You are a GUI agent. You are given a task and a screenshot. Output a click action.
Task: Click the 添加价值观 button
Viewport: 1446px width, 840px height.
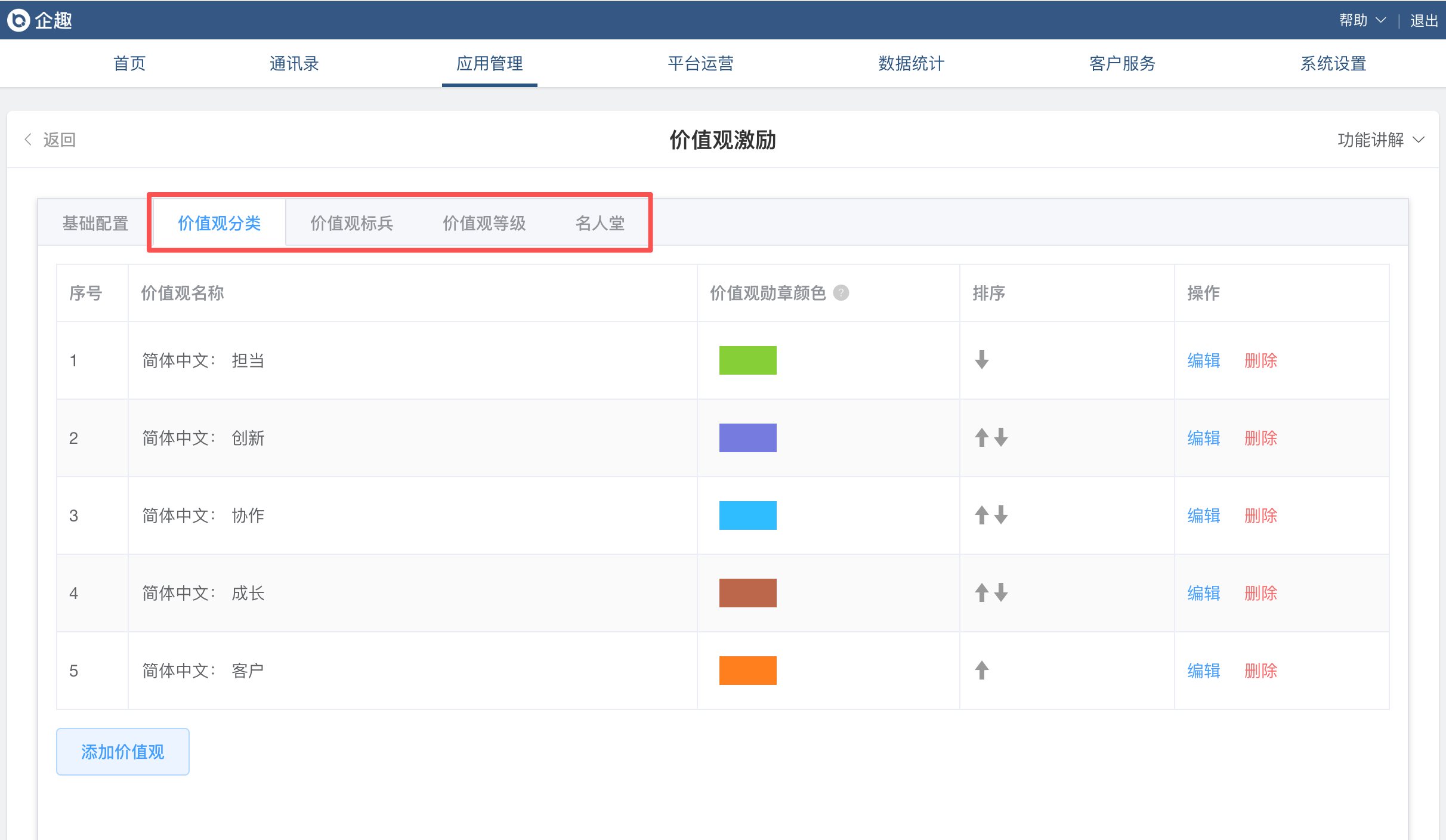coord(123,752)
